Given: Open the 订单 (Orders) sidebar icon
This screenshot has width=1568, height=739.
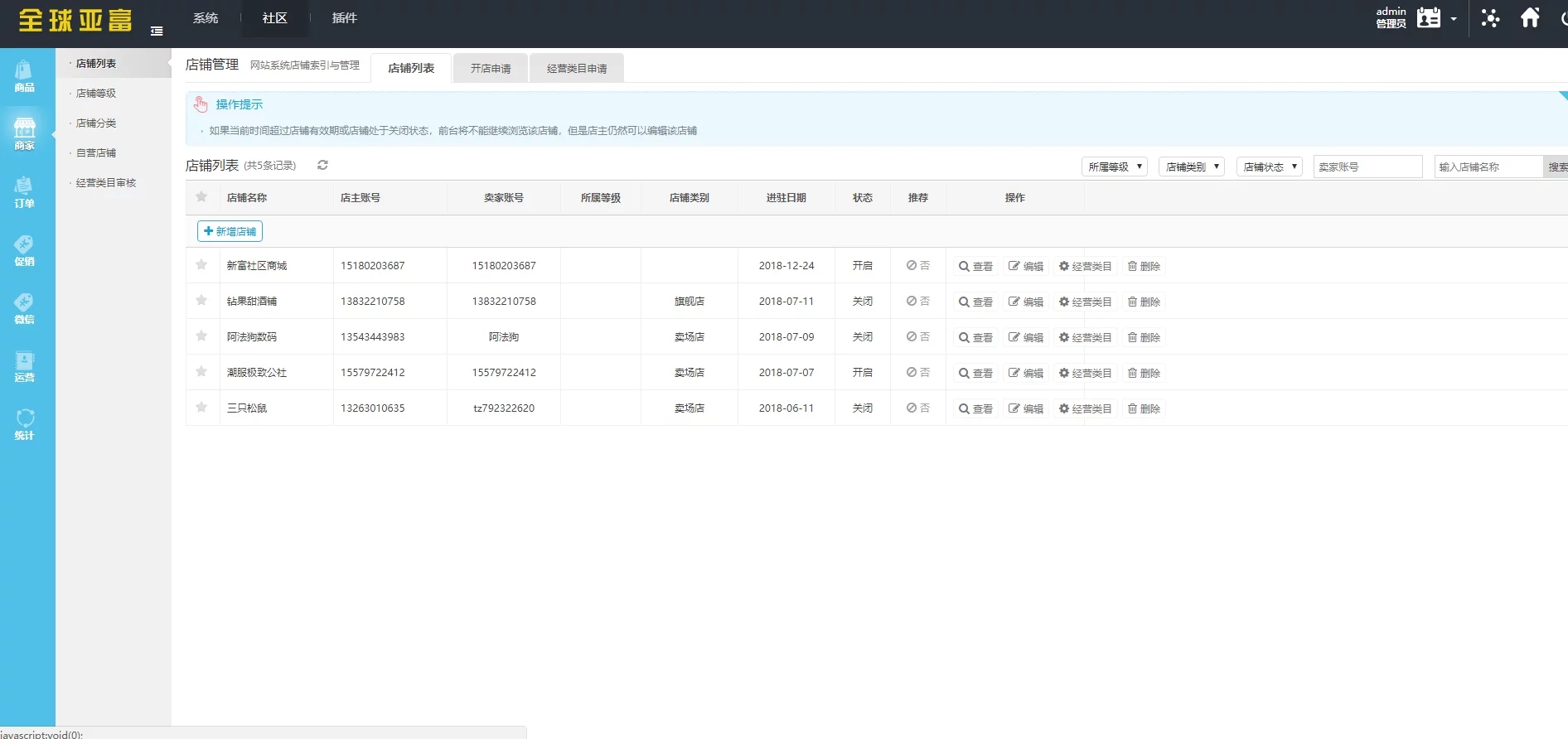Looking at the screenshot, I should [x=24, y=192].
